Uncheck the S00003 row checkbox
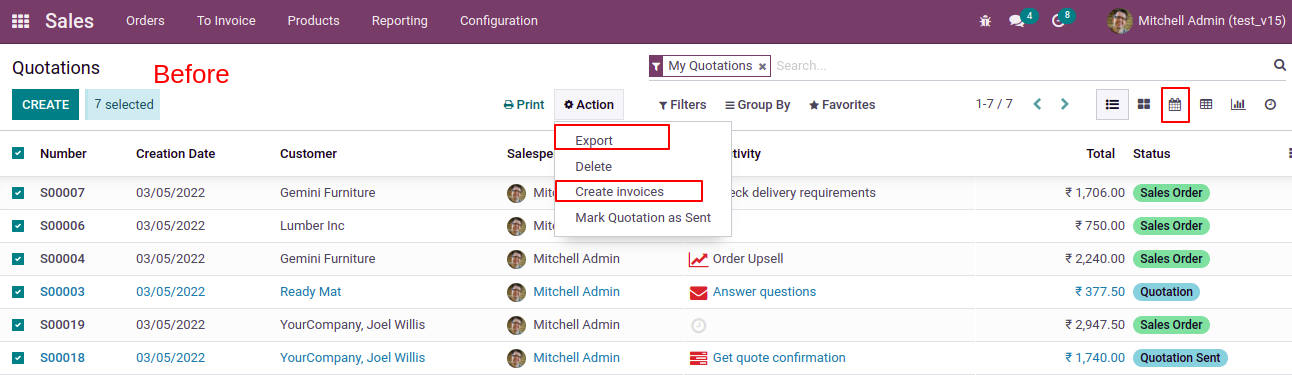The width and height of the screenshot is (1292, 375). (18, 291)
